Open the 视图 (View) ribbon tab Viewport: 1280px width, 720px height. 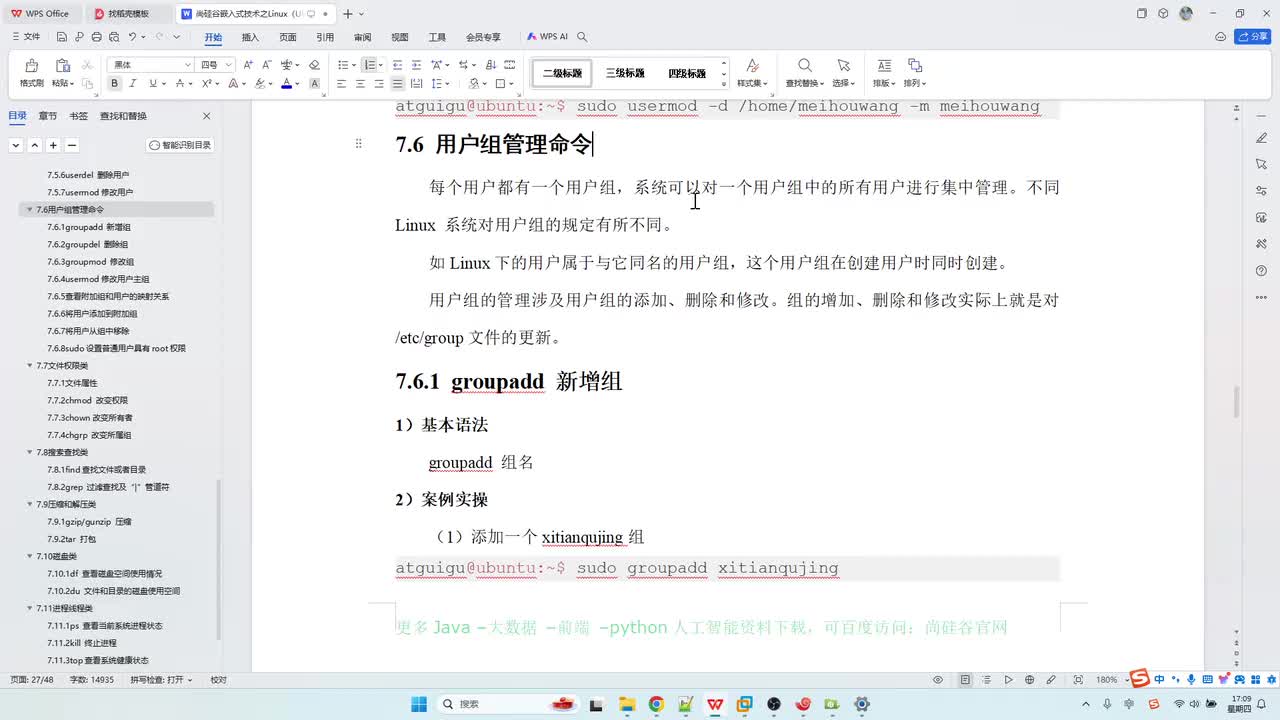(400, 37)
